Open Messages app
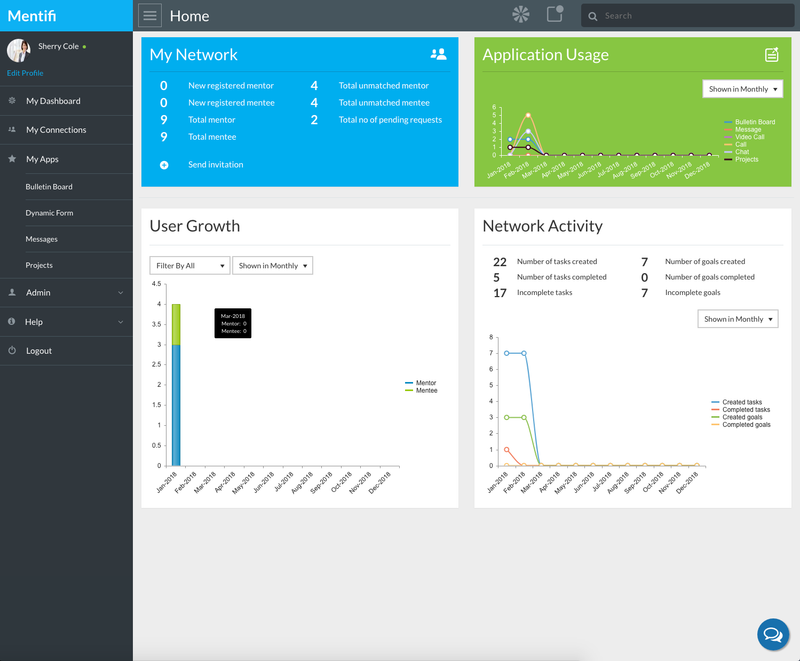This screenshot has height=661, width=800. [41, 239]
